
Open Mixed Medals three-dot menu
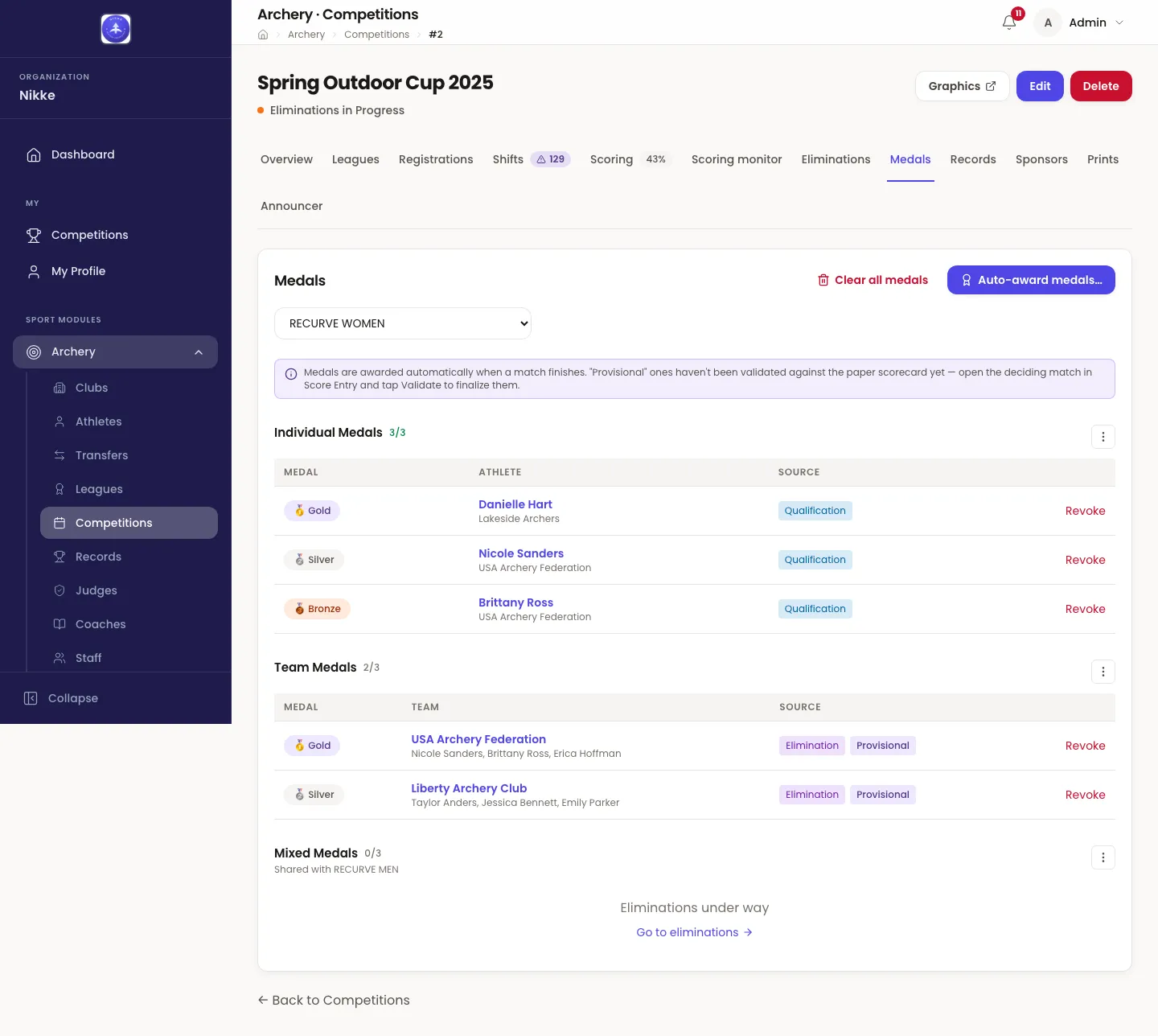[x=1103, y=857]
